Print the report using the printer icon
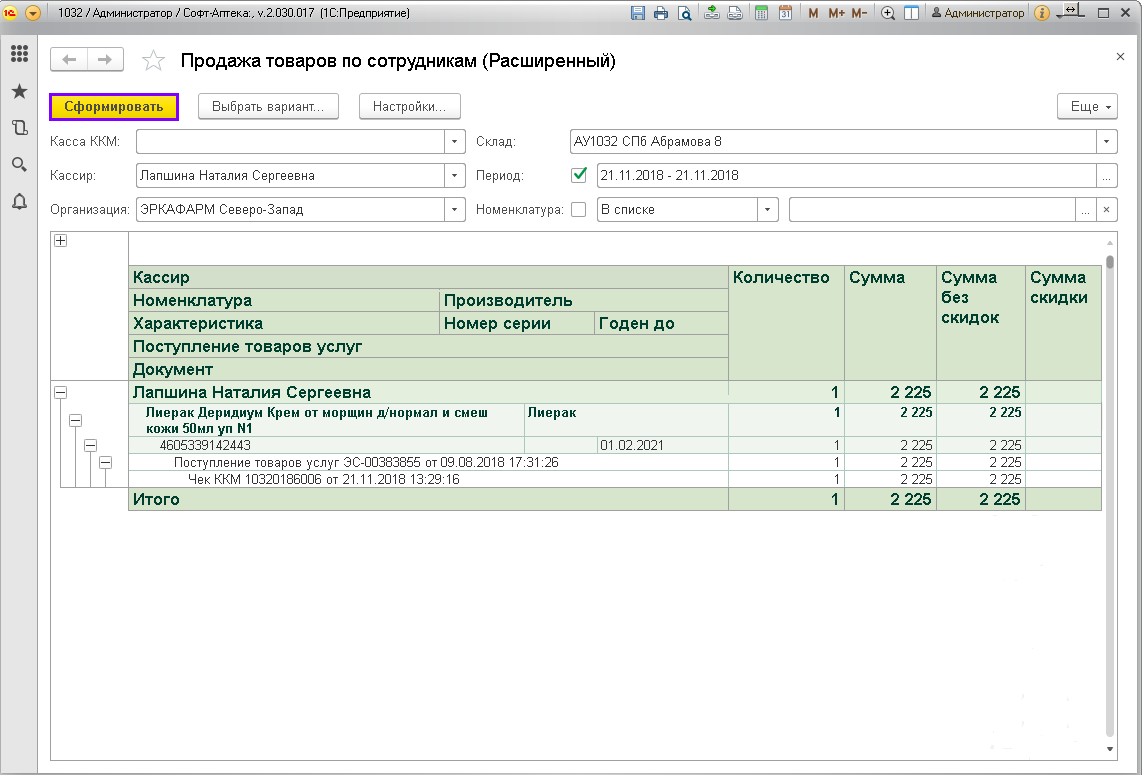 (661, 13)
